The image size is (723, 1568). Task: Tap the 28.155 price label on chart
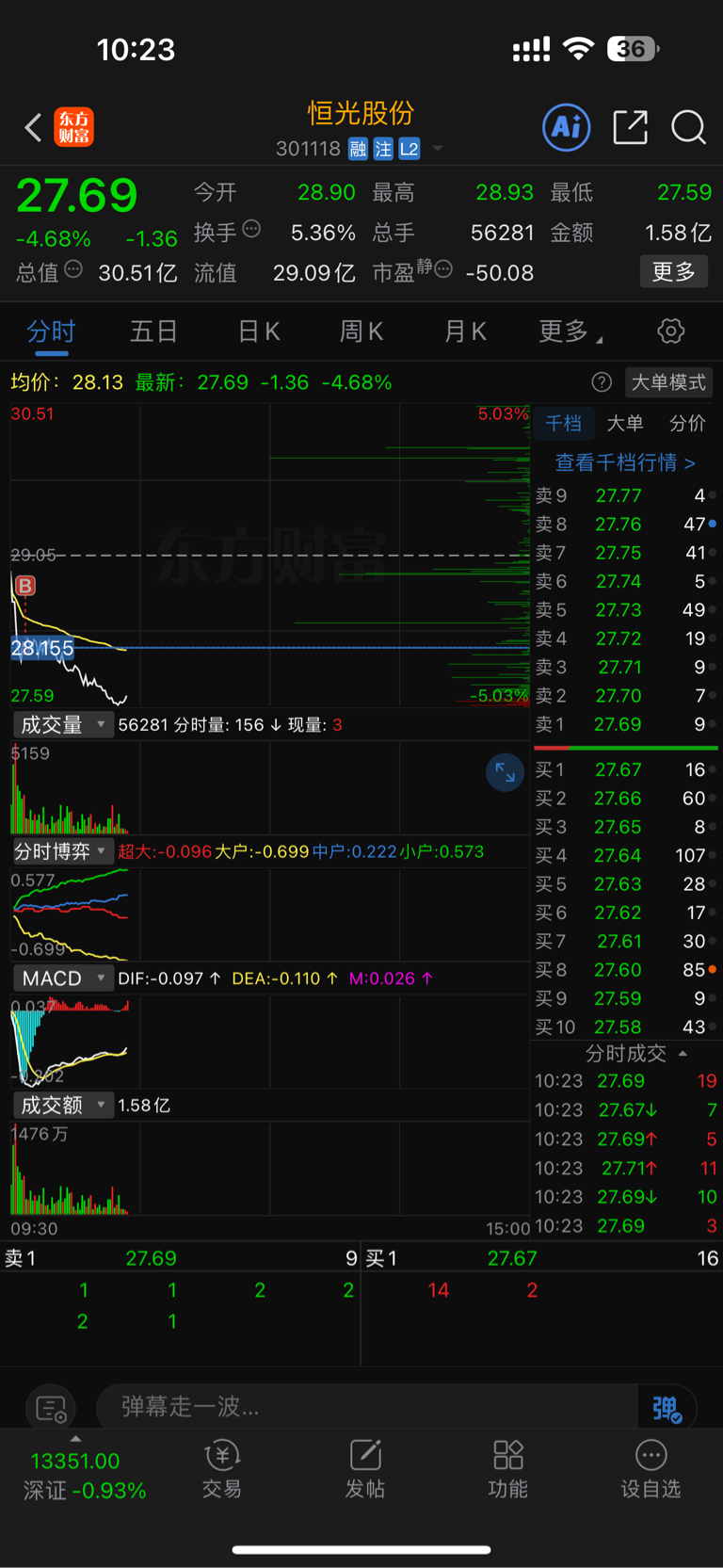click(x=42, y=648)
